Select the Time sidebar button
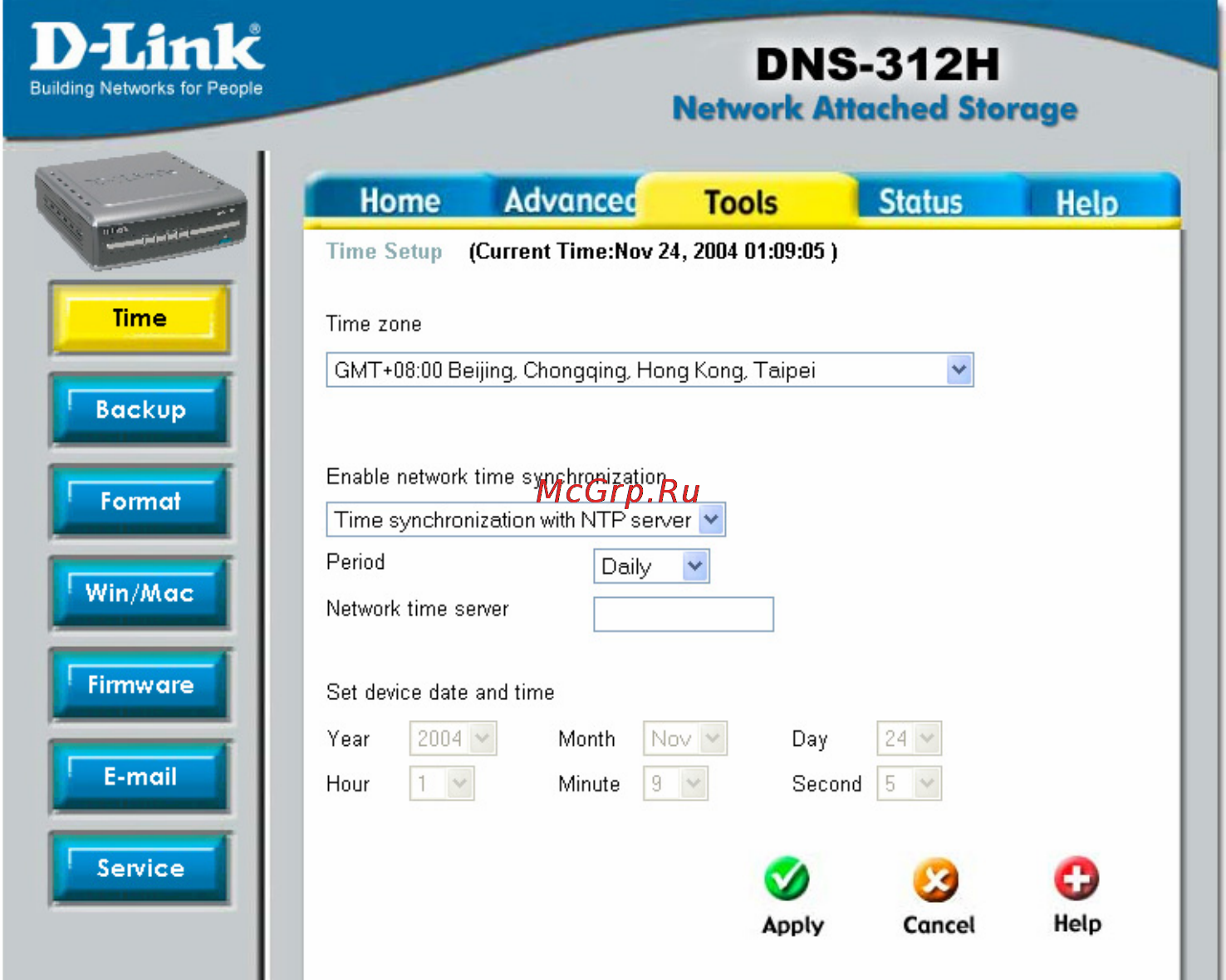This screenshot has height=980, width=1226. [x=140, y=319]
